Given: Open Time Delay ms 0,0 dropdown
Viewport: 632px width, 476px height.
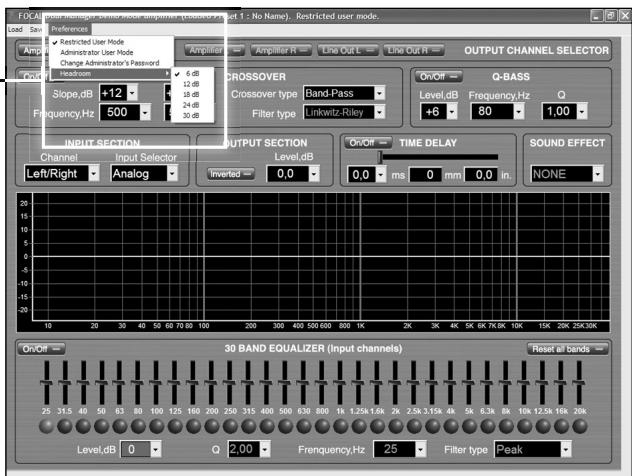Looking at the screenshot, I should (x=381, y=175).
